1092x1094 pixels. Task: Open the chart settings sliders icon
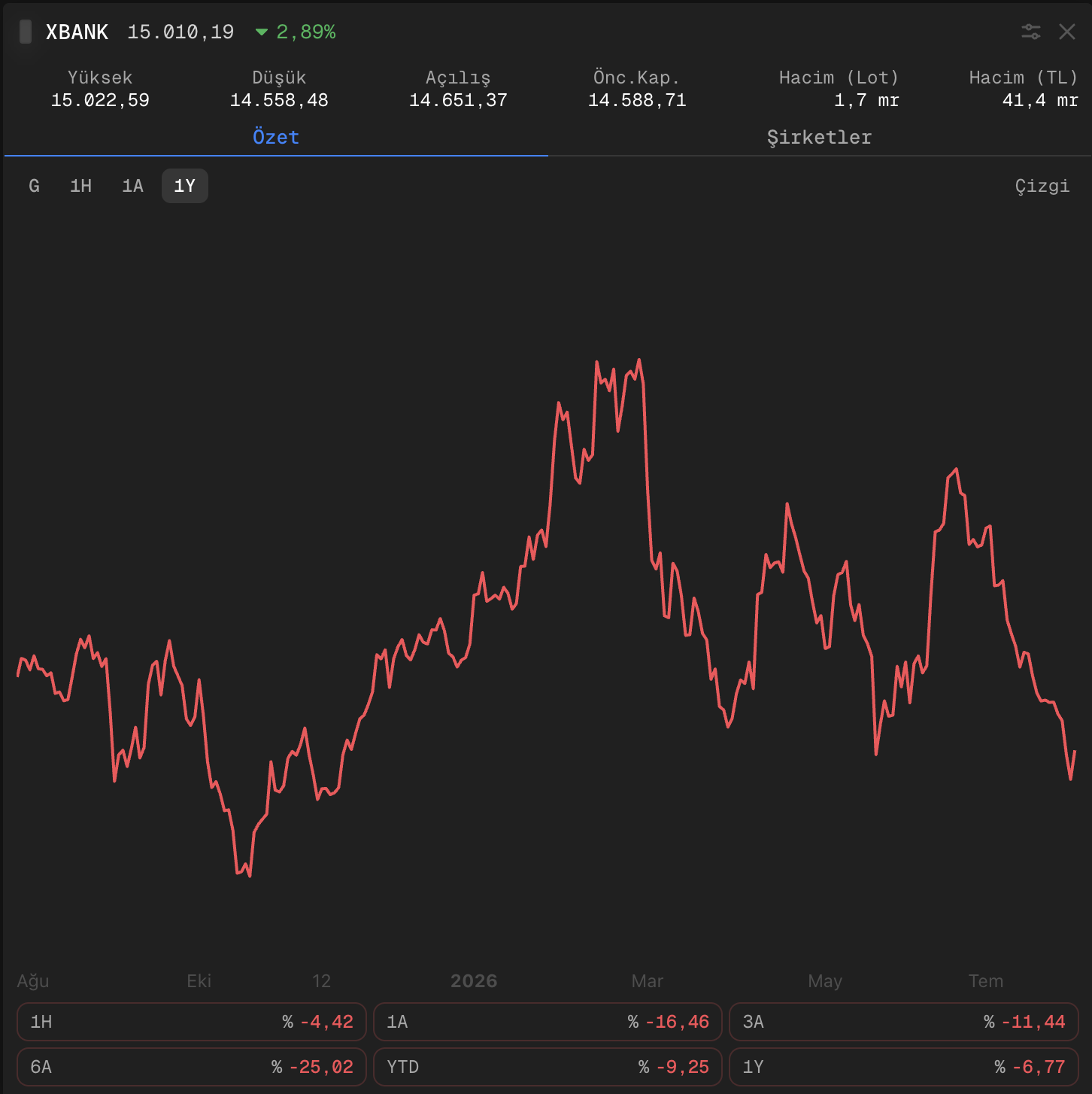1030,32
